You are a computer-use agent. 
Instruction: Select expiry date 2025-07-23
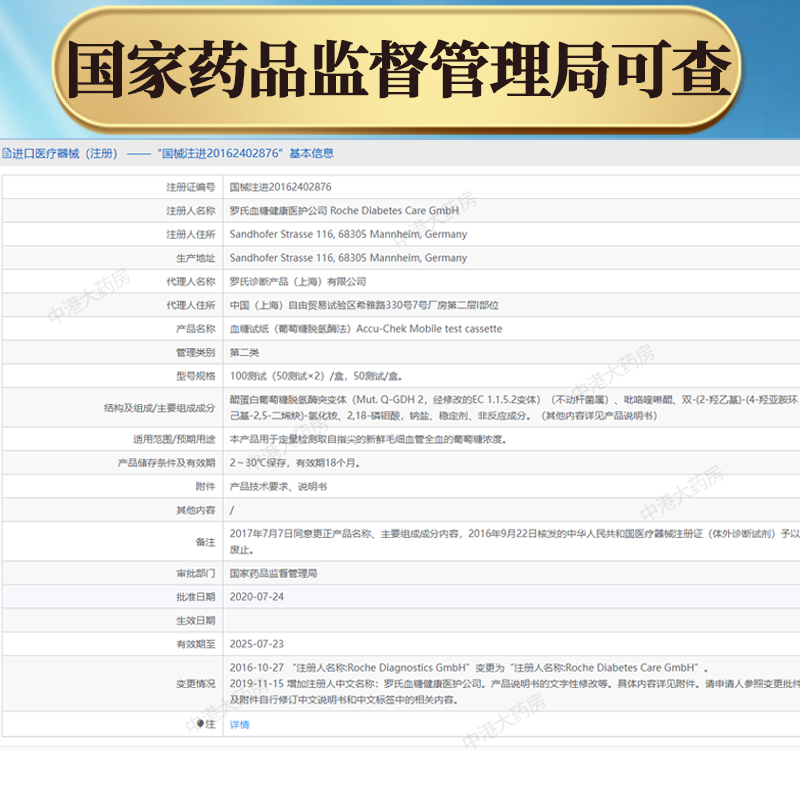tap(257, 644)
